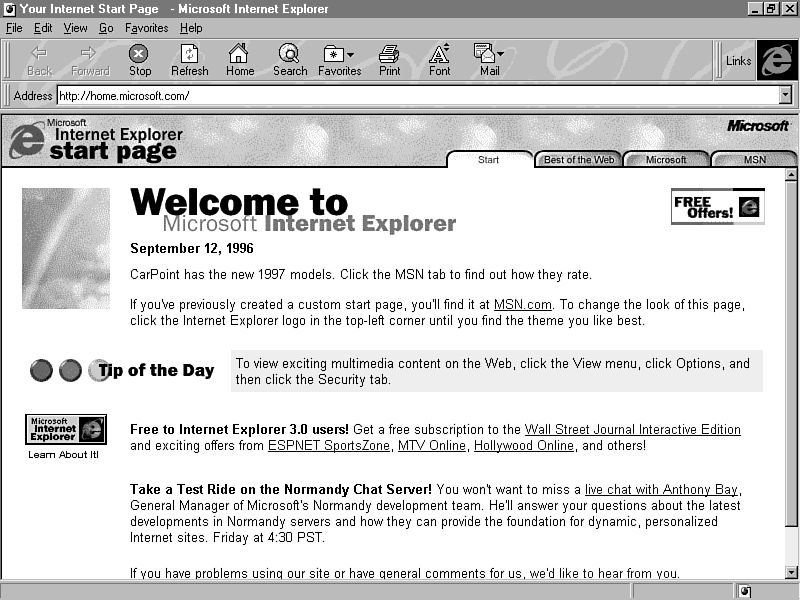Click the Forward arrow toolbar button

click(x=90, y=60)
